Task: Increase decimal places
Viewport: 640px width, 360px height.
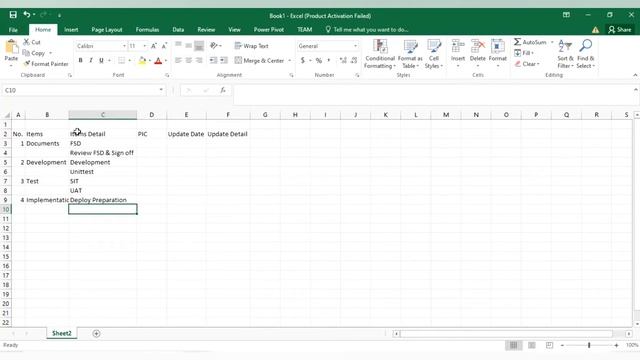Action: [343, 60]
